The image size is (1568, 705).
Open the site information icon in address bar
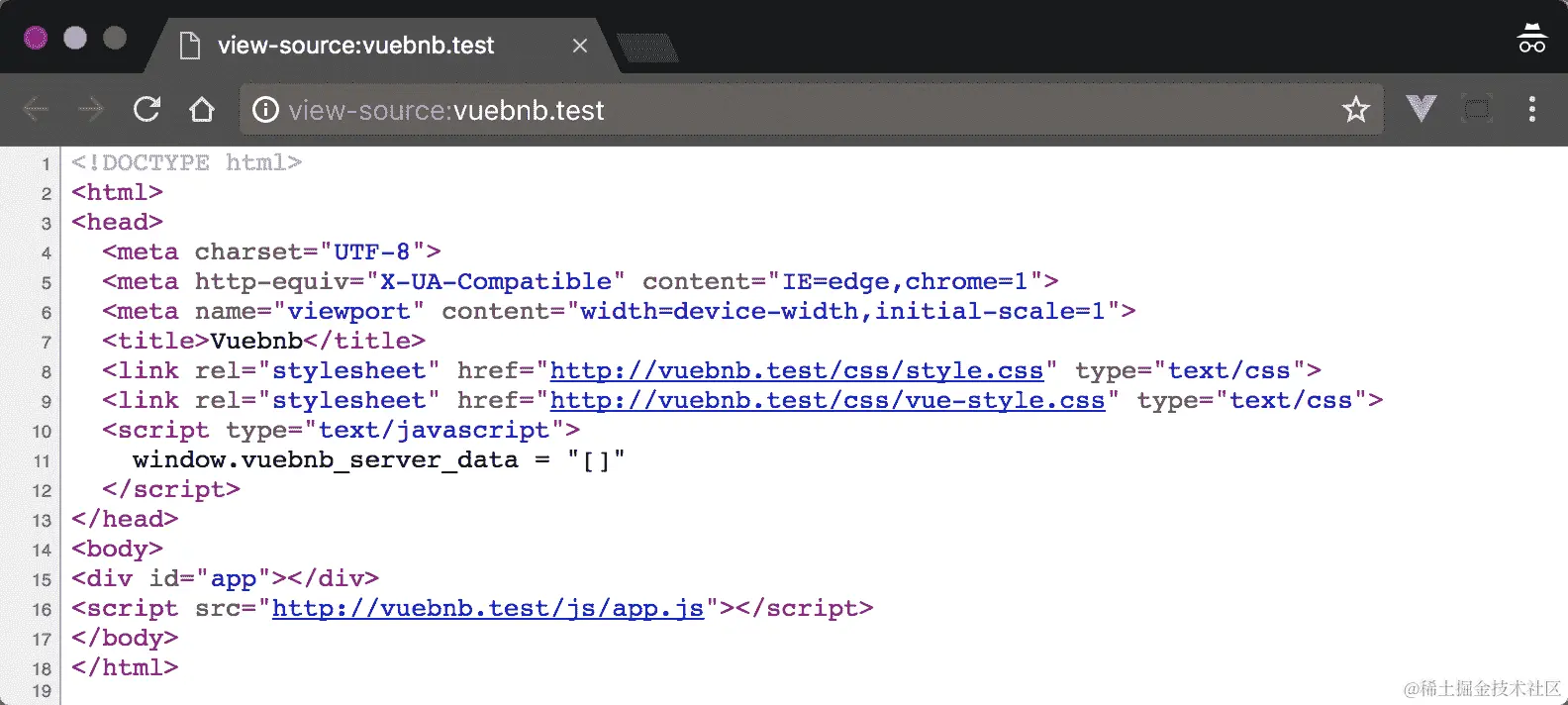pos(265,109)
